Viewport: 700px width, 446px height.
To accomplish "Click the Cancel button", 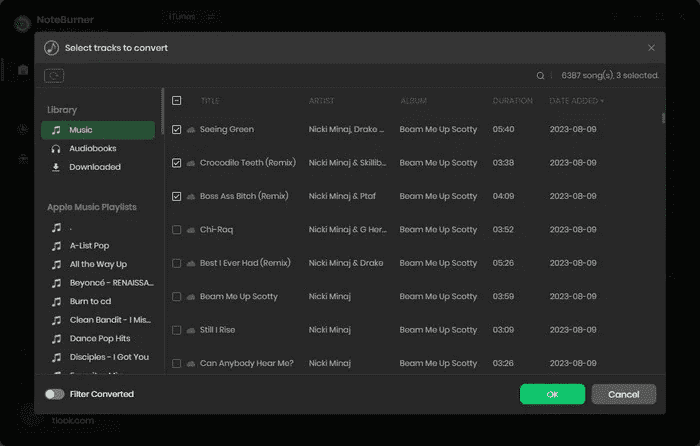I will [624, 394].
